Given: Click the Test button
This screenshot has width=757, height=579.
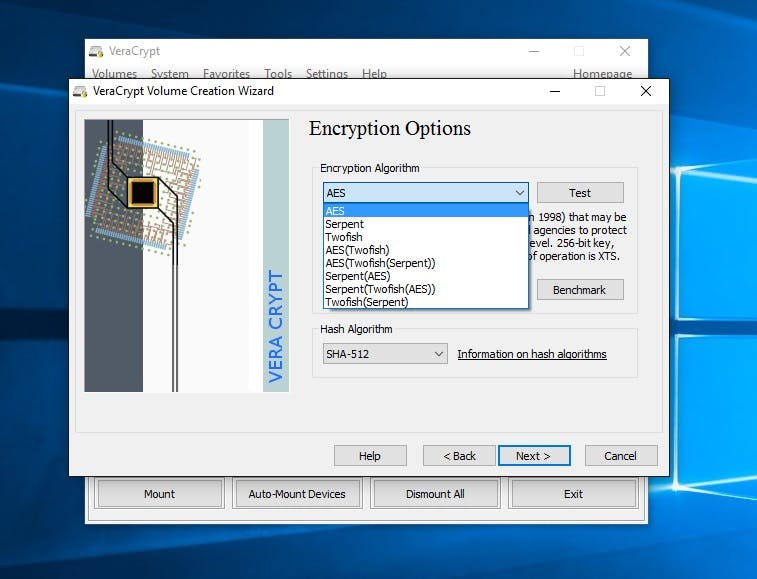Looking at the screenshot, I should (580, 193).
